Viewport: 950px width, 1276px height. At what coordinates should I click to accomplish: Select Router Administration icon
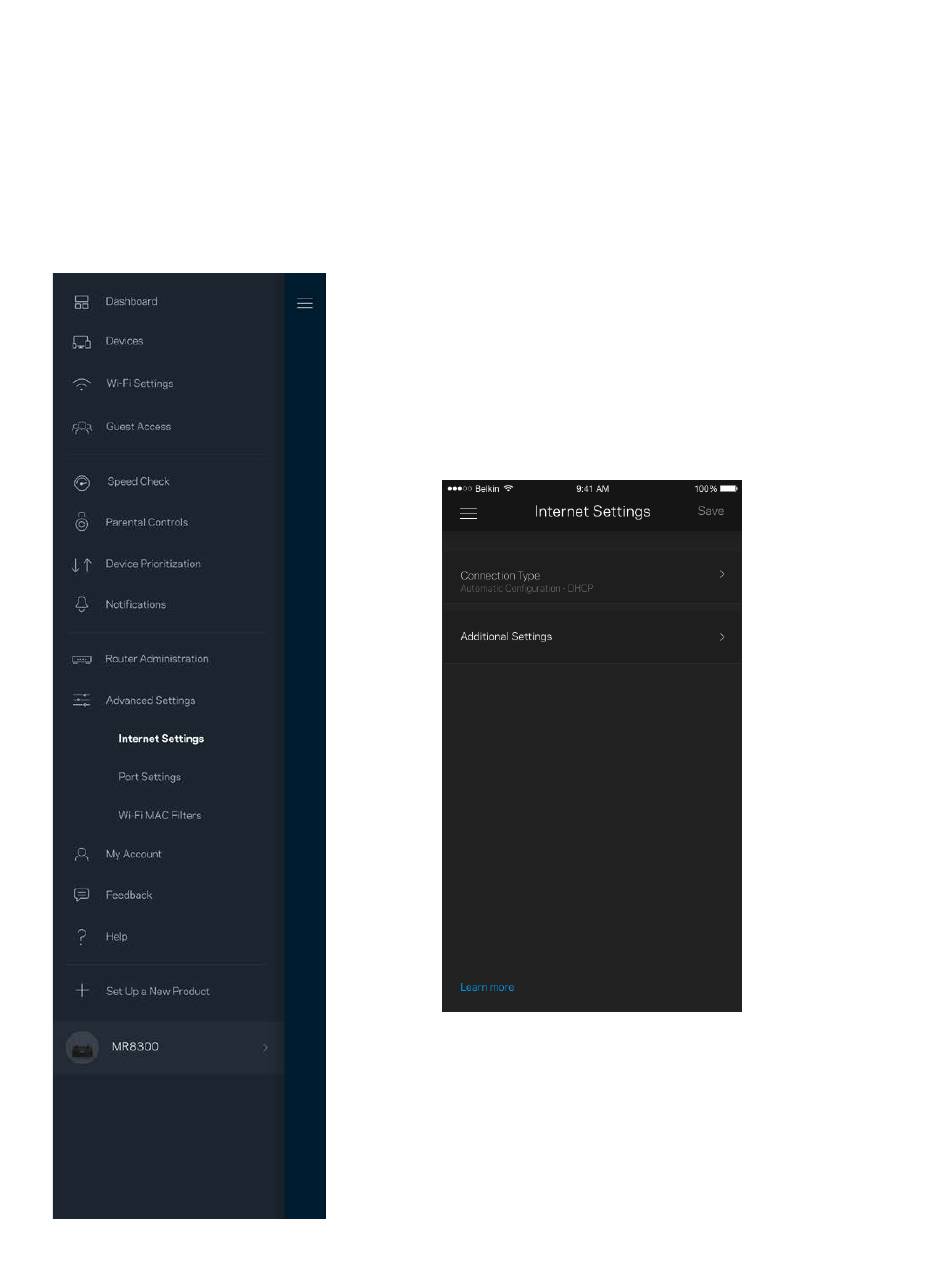tap(82, 660)
